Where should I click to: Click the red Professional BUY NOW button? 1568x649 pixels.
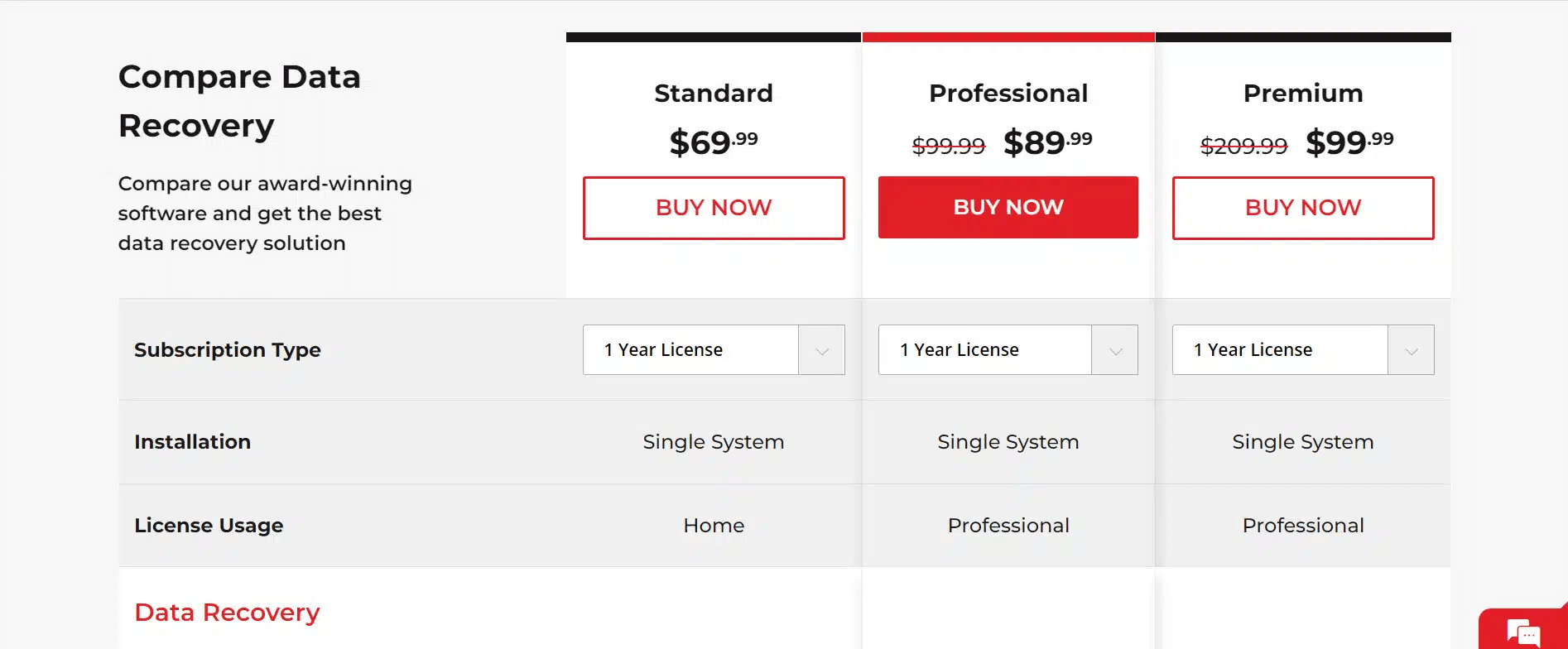(x=1008, y=208)
